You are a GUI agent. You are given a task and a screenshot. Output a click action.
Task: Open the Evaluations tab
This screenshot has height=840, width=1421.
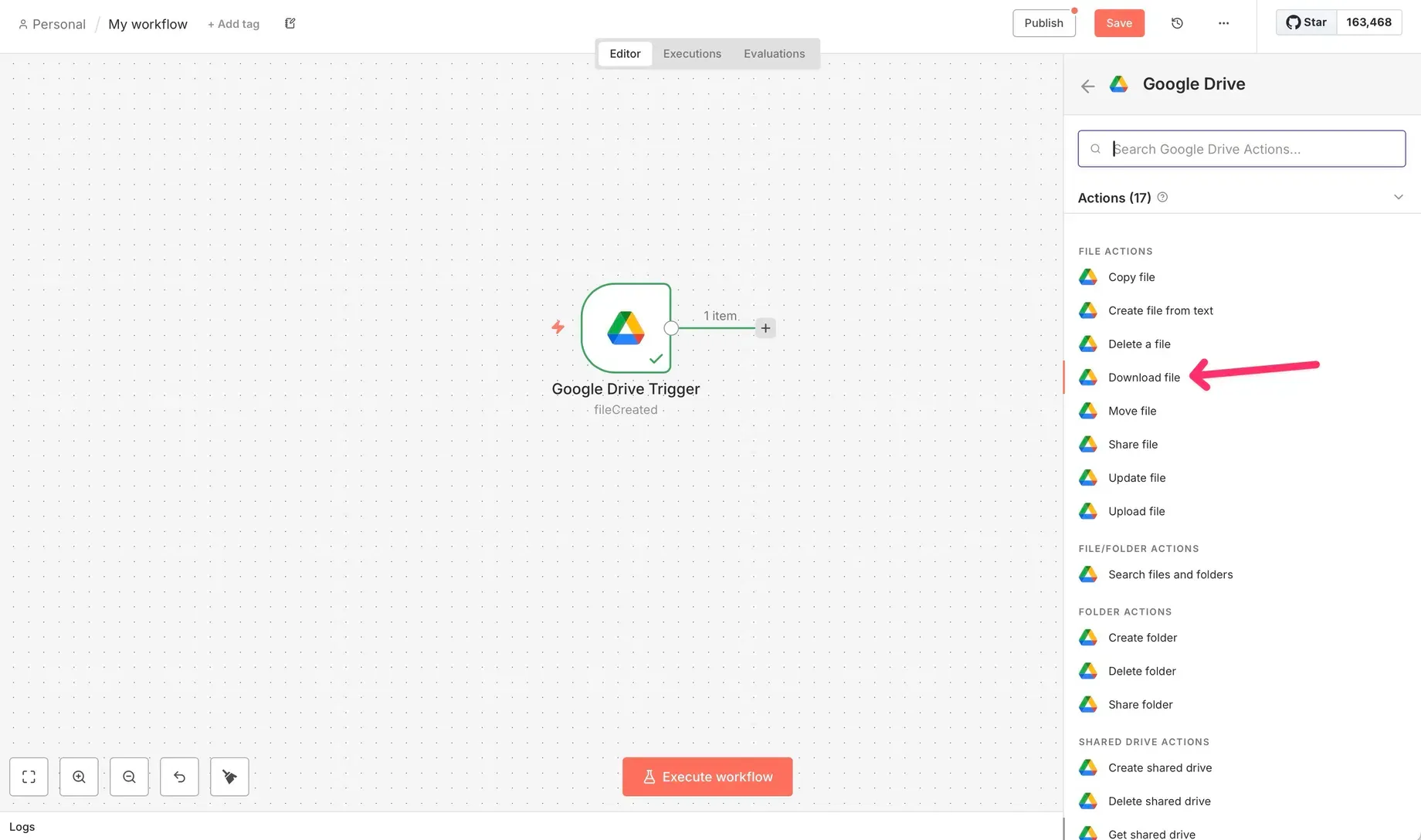pyautogui.click(x=774, y=54)
